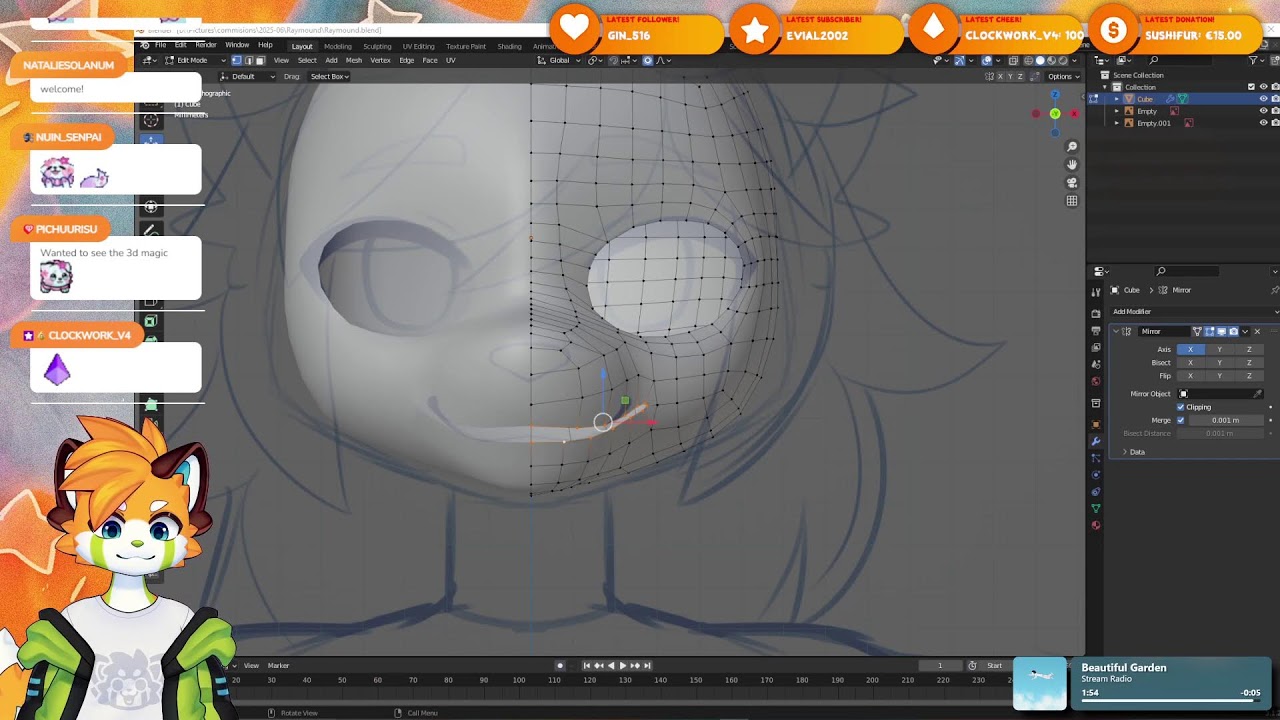This screenshot has width=1280, height=720.
Task: Select vertex select mode icon in header
Action: (236, 60)
